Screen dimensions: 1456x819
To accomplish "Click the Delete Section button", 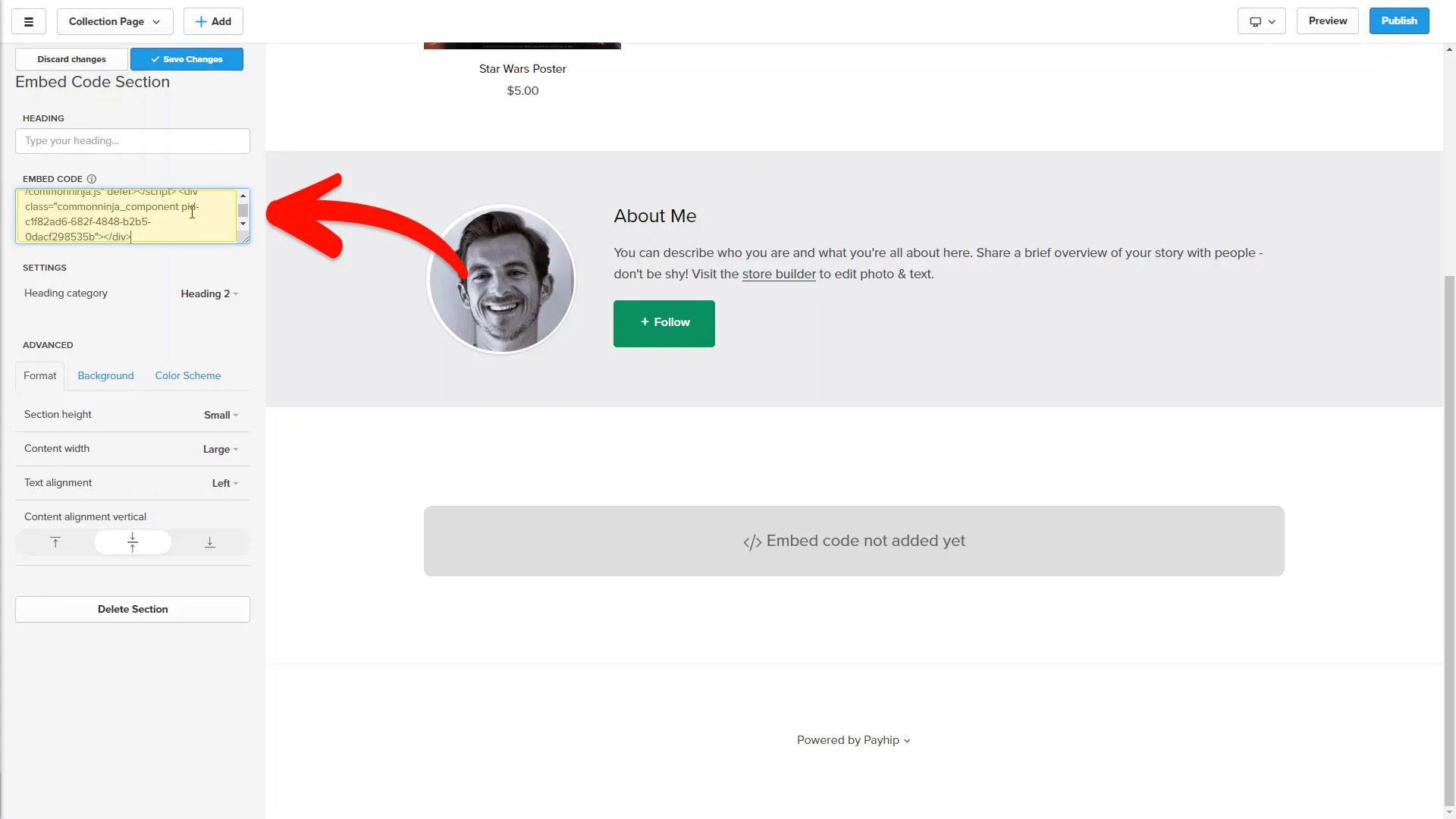I will (x=133, y=610).
